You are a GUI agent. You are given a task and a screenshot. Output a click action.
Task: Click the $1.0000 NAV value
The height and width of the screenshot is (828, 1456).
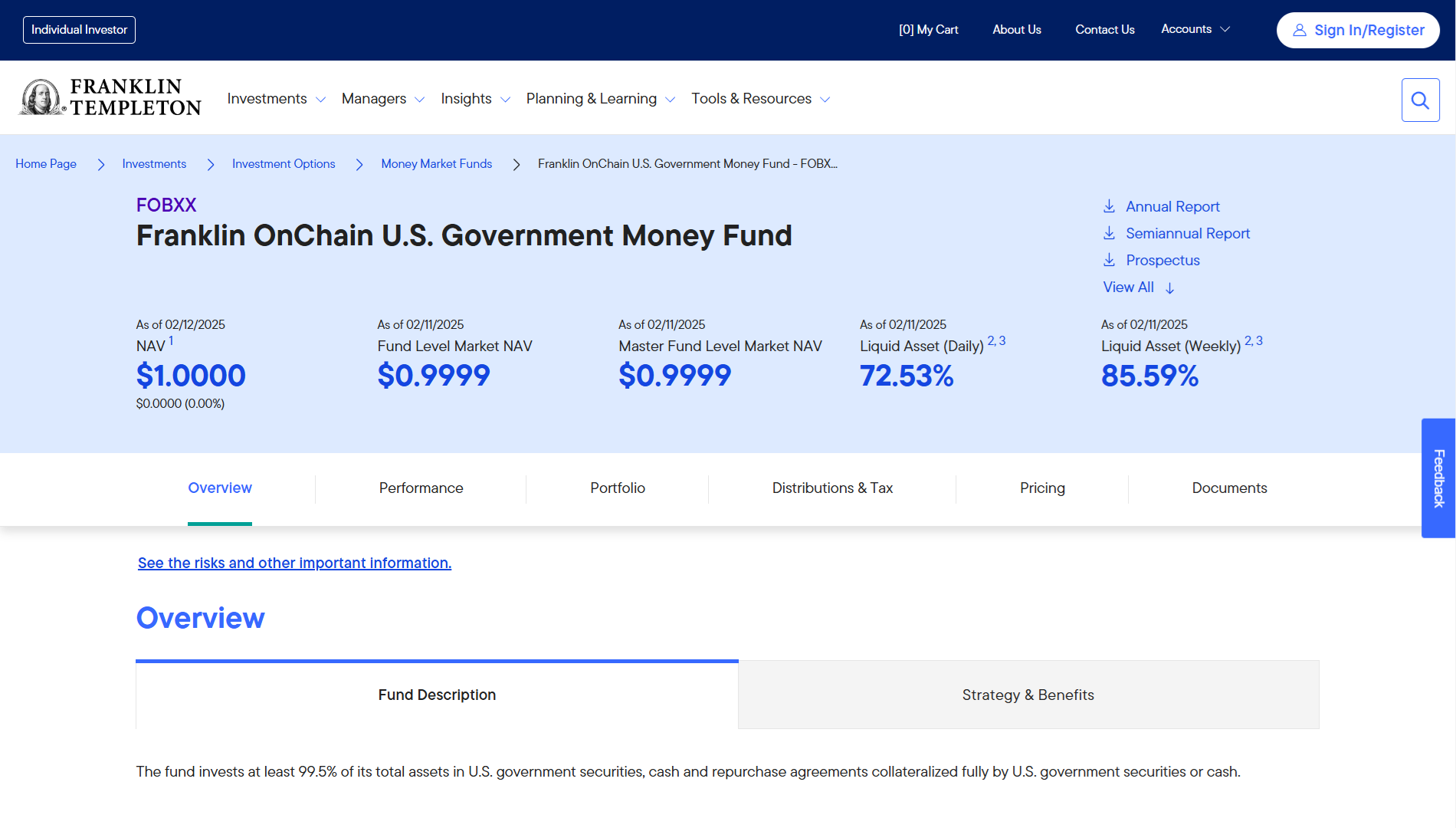click(x=191, y=376)
